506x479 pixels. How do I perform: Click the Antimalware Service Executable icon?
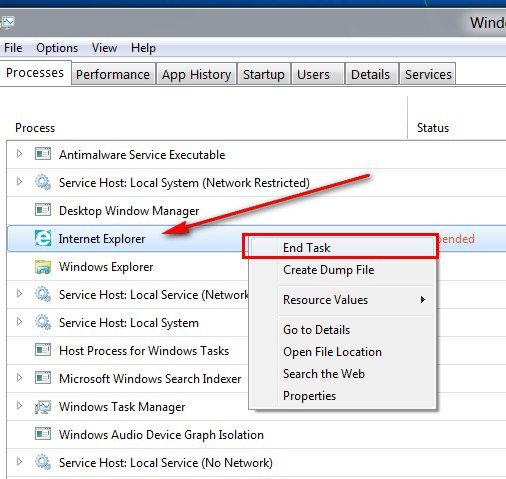[x=43, y=154]
